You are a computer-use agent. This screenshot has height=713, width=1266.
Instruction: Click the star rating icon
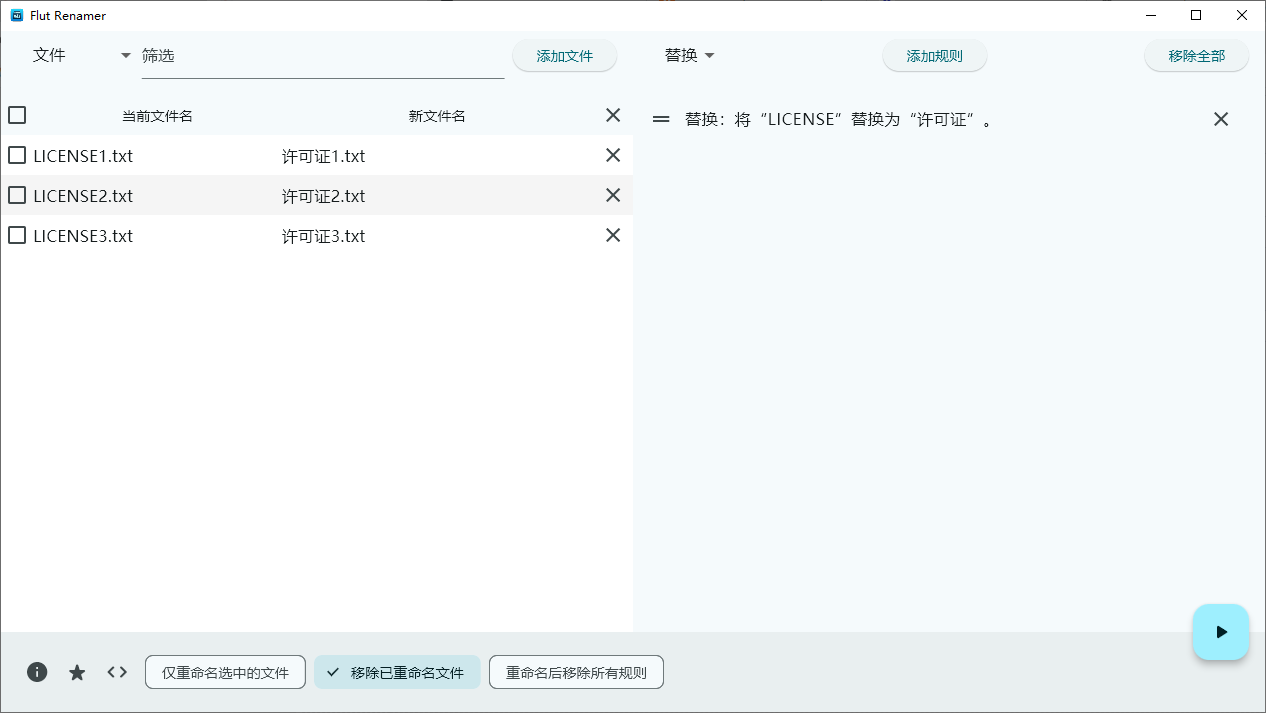point(77,673)
